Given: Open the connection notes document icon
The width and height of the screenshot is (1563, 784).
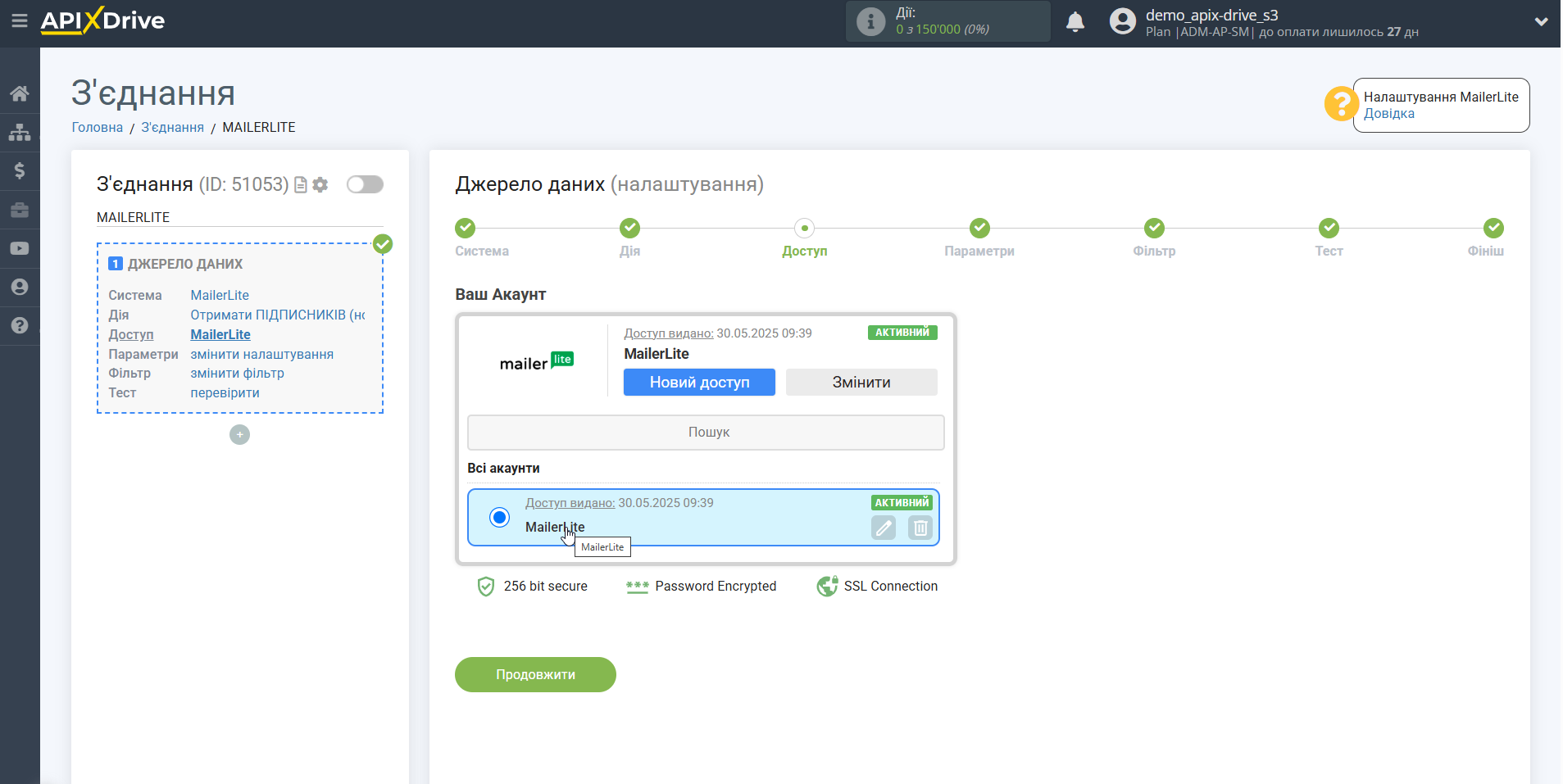Looking at the screenshot, I should (301, 185).
